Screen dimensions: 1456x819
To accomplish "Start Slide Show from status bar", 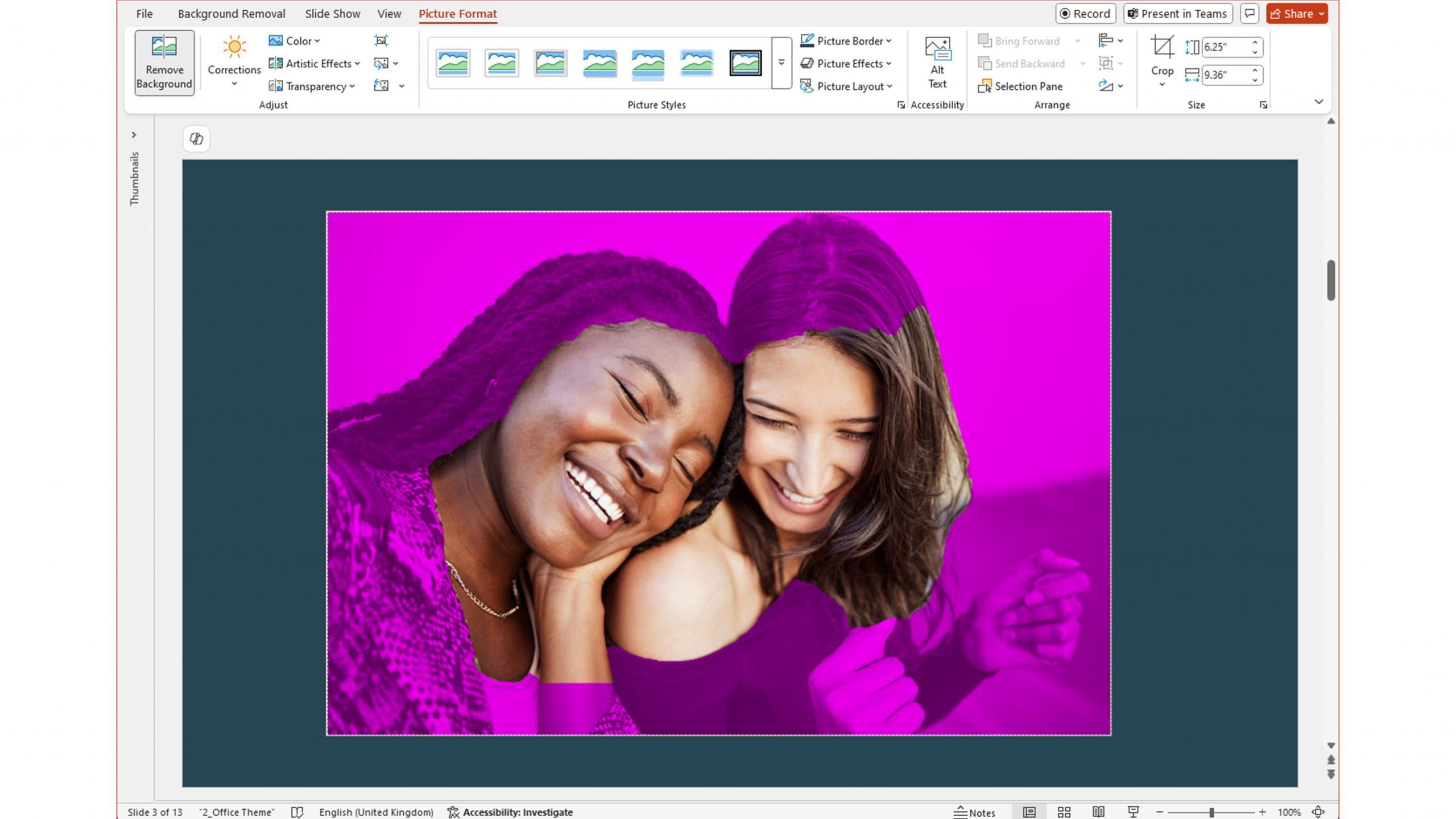I will coord(1134,812).
